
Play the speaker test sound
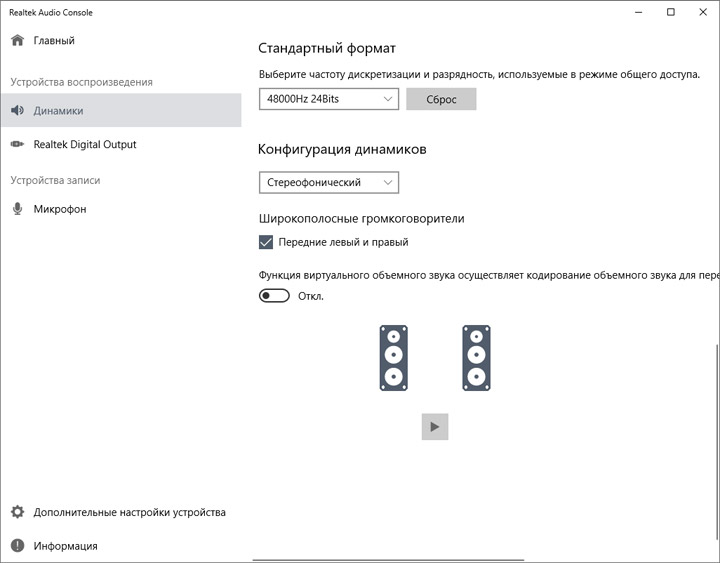(434, 427)
